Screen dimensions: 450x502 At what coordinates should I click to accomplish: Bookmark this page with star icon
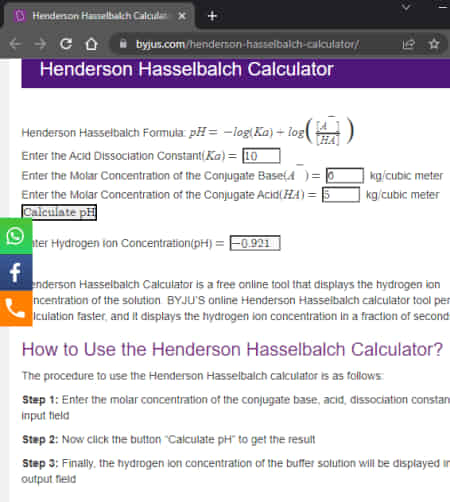[x=434, y=44]
